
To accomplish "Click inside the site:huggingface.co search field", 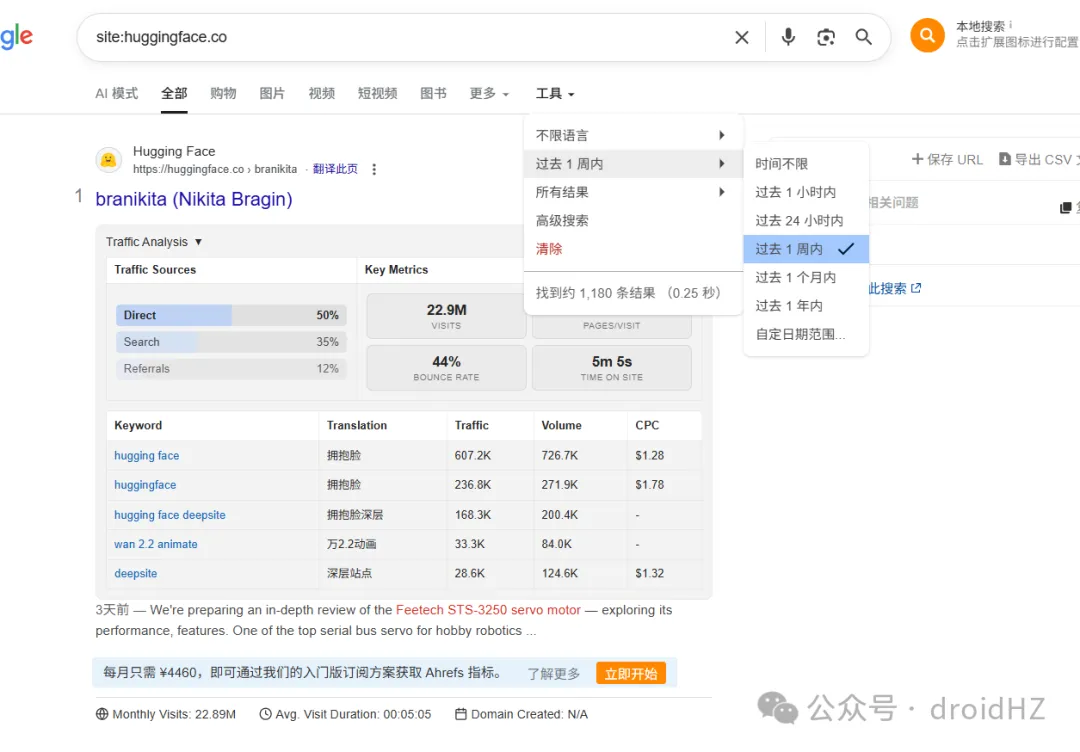I will pyautogui.click(x=400, y=38).
